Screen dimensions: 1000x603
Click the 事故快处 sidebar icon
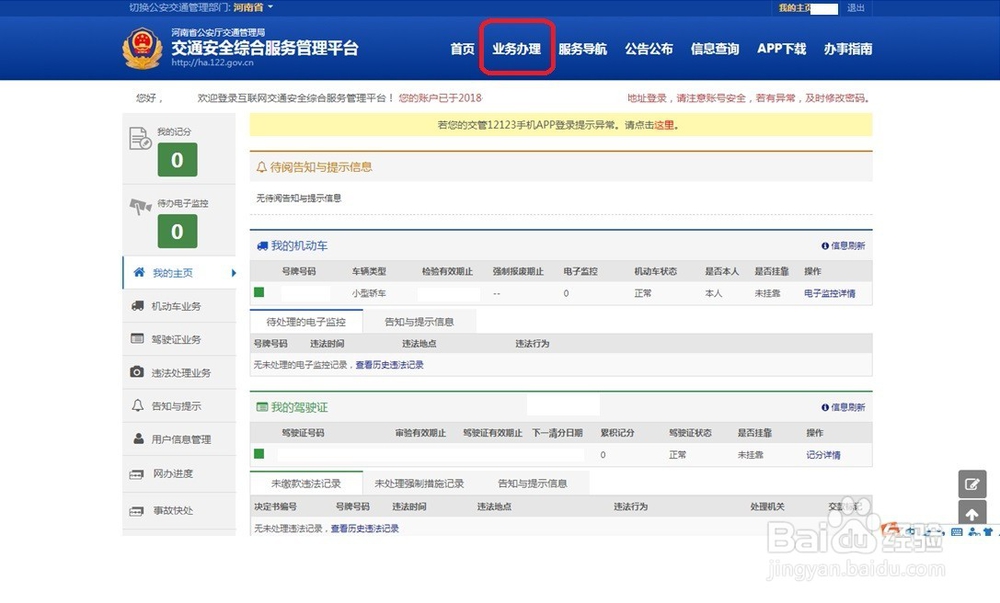135,510
